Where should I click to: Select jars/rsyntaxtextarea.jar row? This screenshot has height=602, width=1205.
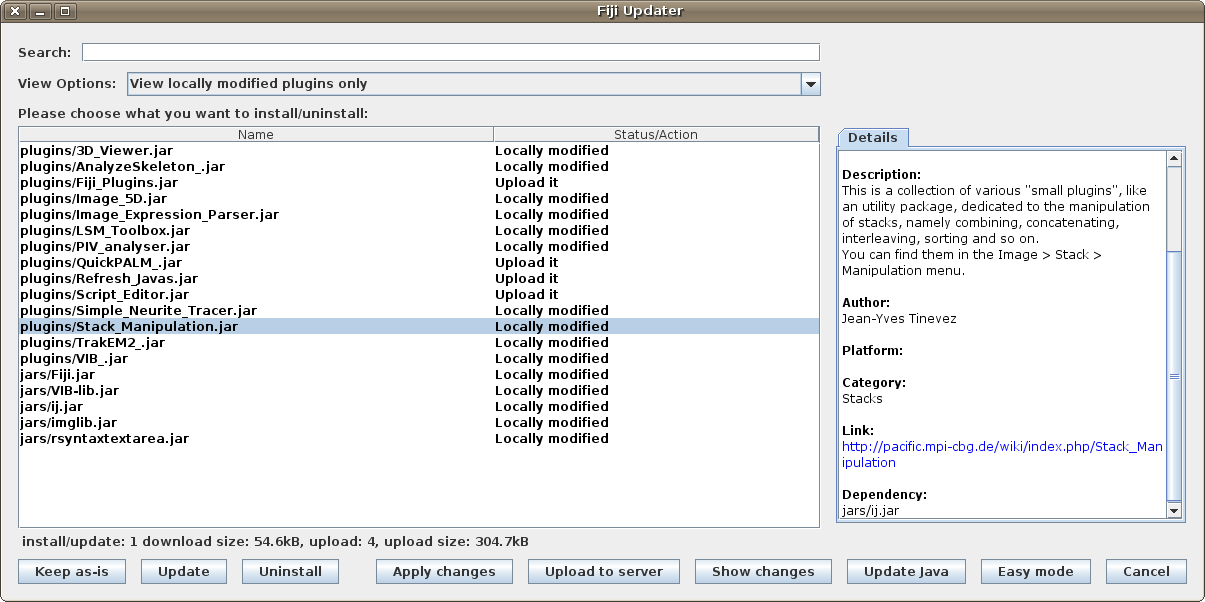(419, 439)
